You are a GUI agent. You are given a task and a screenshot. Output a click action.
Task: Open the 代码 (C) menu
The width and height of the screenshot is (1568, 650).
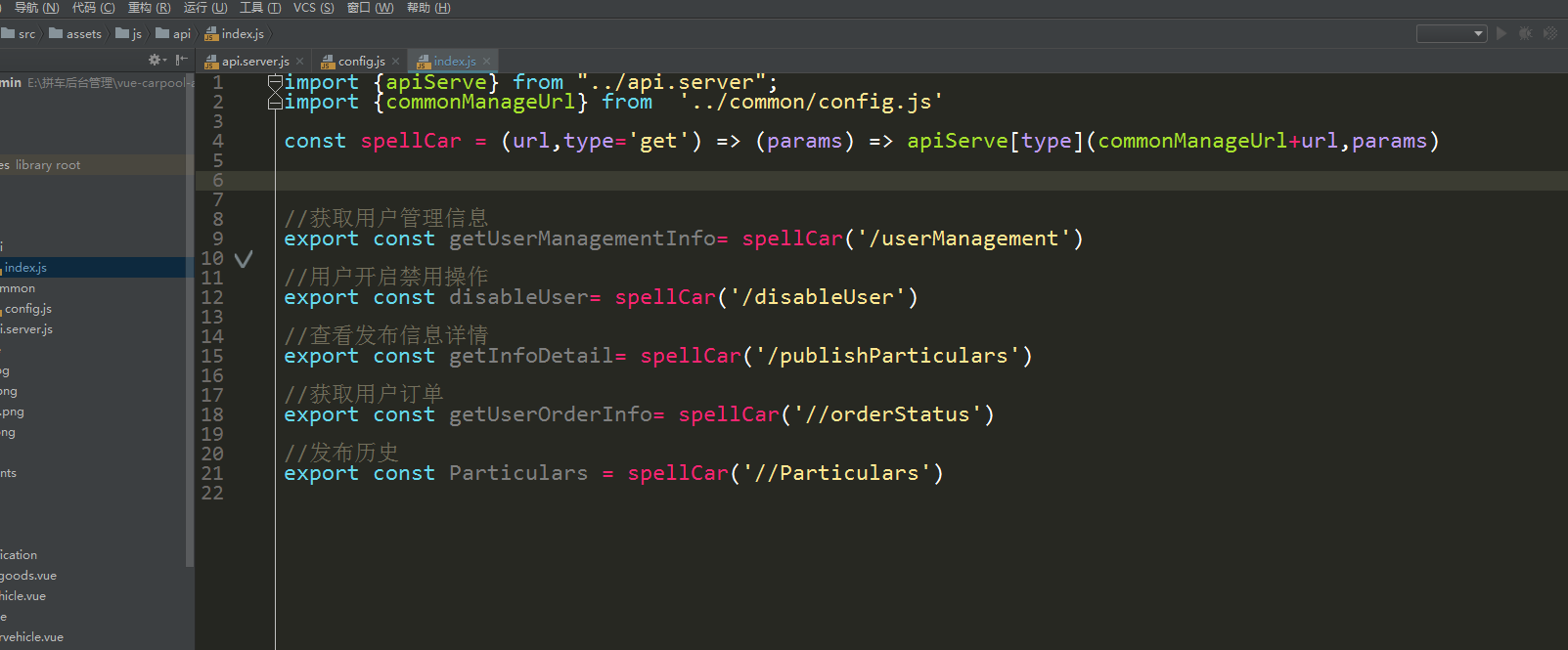pyautogui.click(x=93, y=8)
